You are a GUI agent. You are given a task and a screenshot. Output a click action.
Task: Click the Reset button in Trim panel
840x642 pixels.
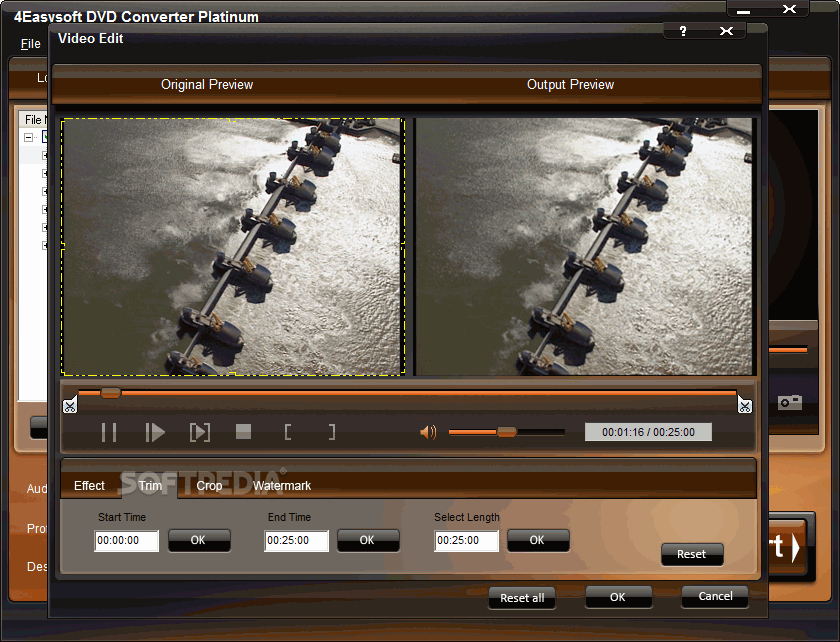[692, 554]
